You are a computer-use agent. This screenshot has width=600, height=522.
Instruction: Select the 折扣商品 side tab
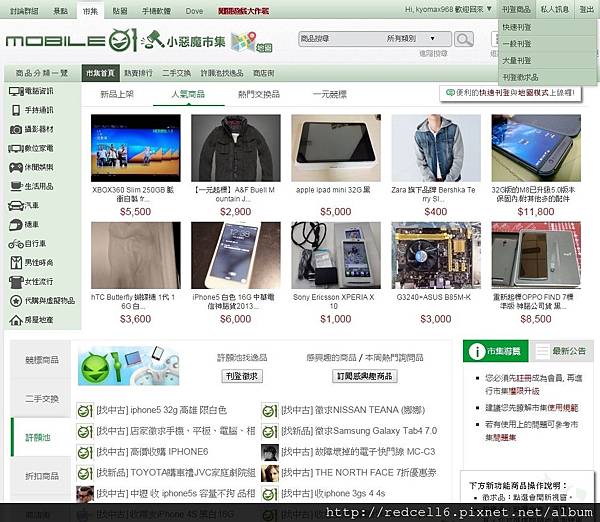pyautogui.click(x=41, y=476)
